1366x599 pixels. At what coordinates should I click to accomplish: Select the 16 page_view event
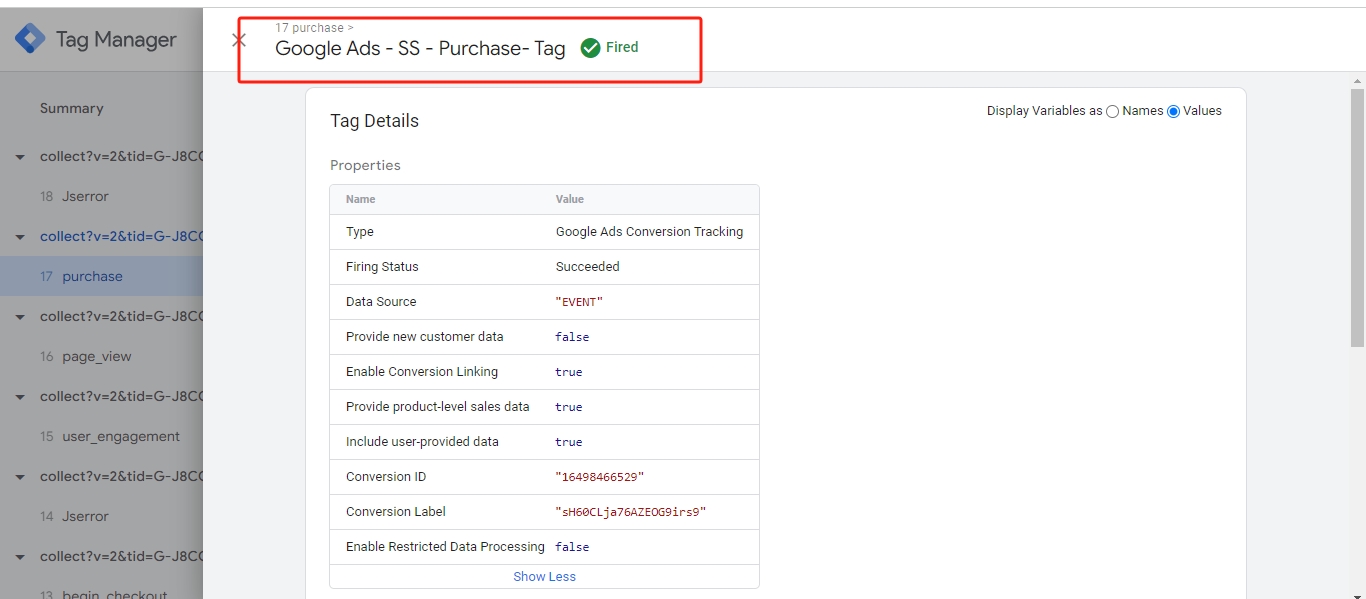[101, 357]
